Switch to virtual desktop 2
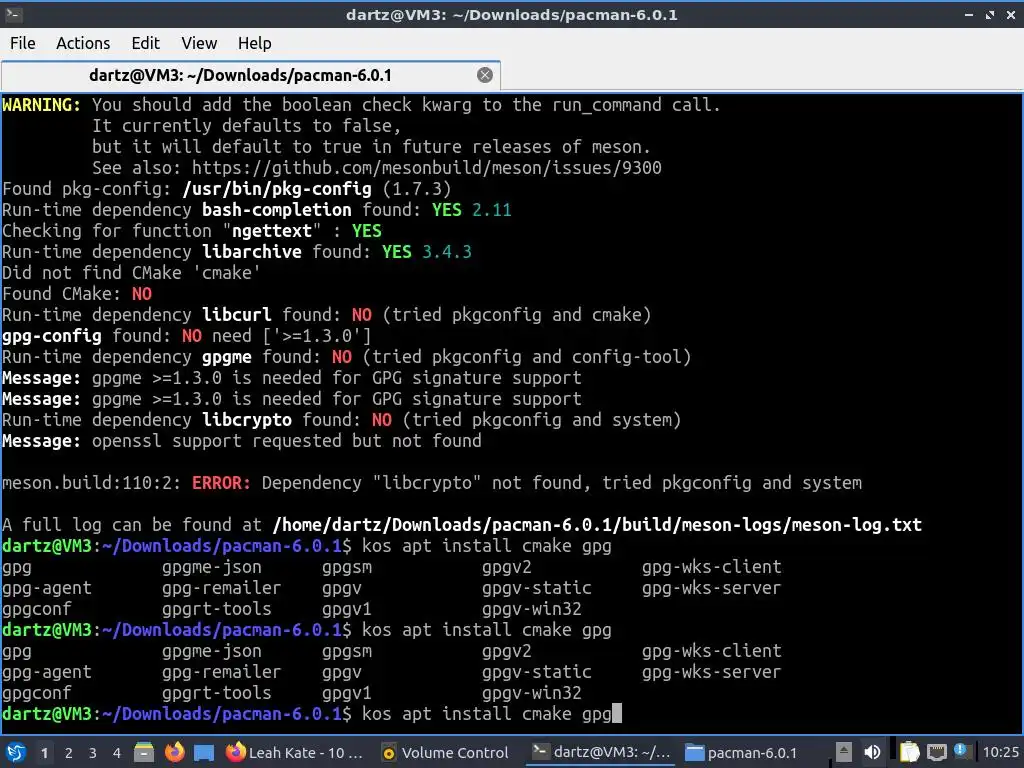The width and height of the screenshot is (1024, 768). (x=69, y=753)
